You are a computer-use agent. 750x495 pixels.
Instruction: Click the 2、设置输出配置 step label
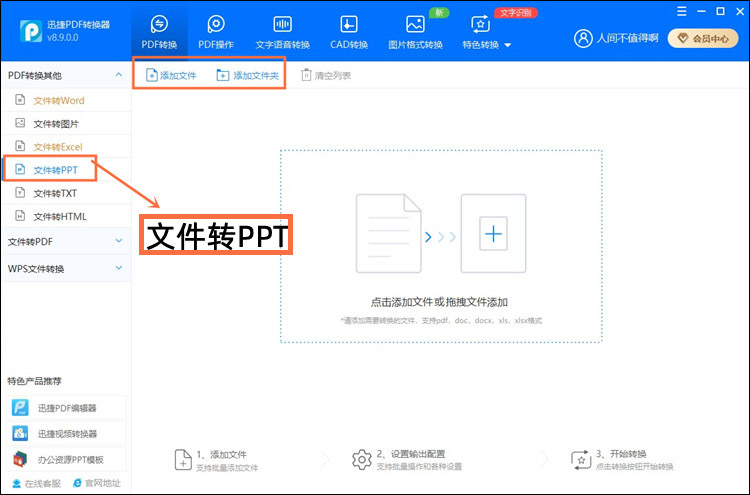click(411, 454)
